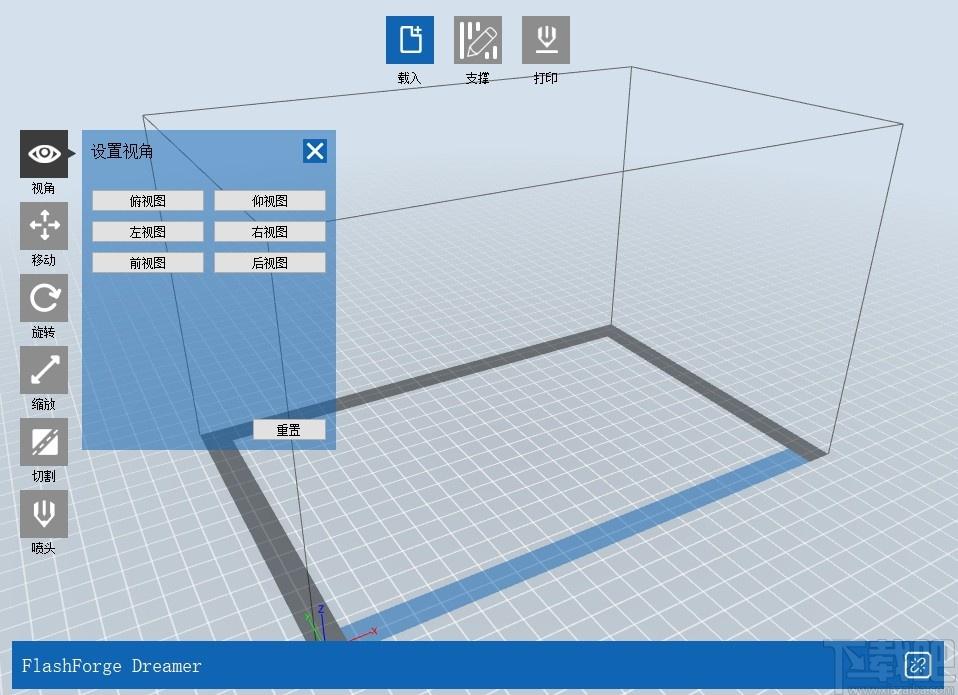Click the FlashForge Dreamer status label
The width and height of the screenshot is (958, 695).
pyautogui.click(x=112, y=666)
